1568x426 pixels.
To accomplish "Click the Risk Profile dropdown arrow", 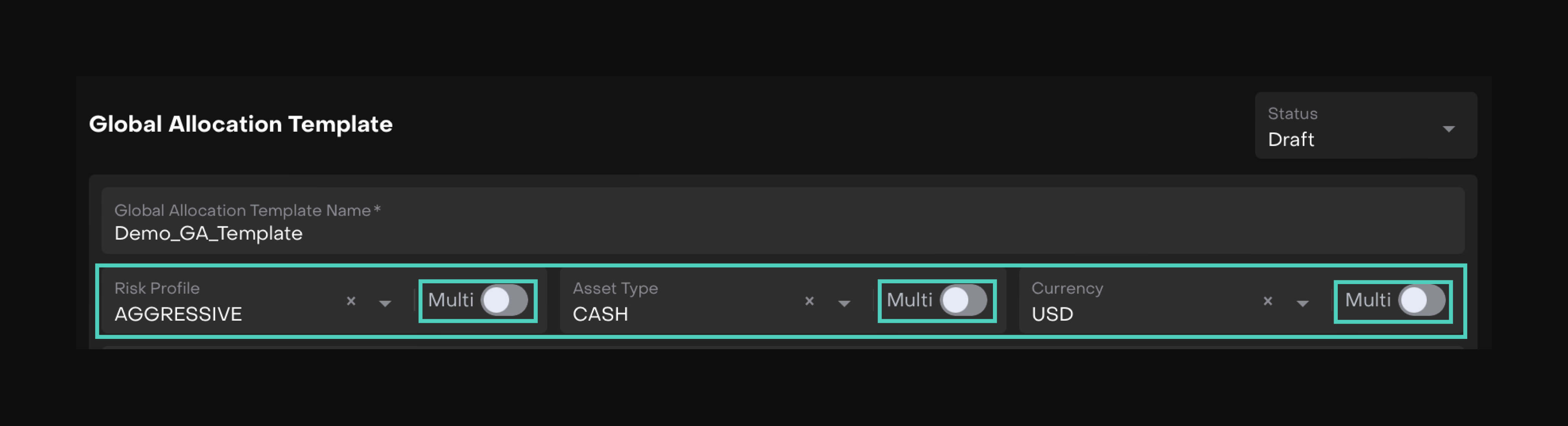I will (x=385, y=303).
